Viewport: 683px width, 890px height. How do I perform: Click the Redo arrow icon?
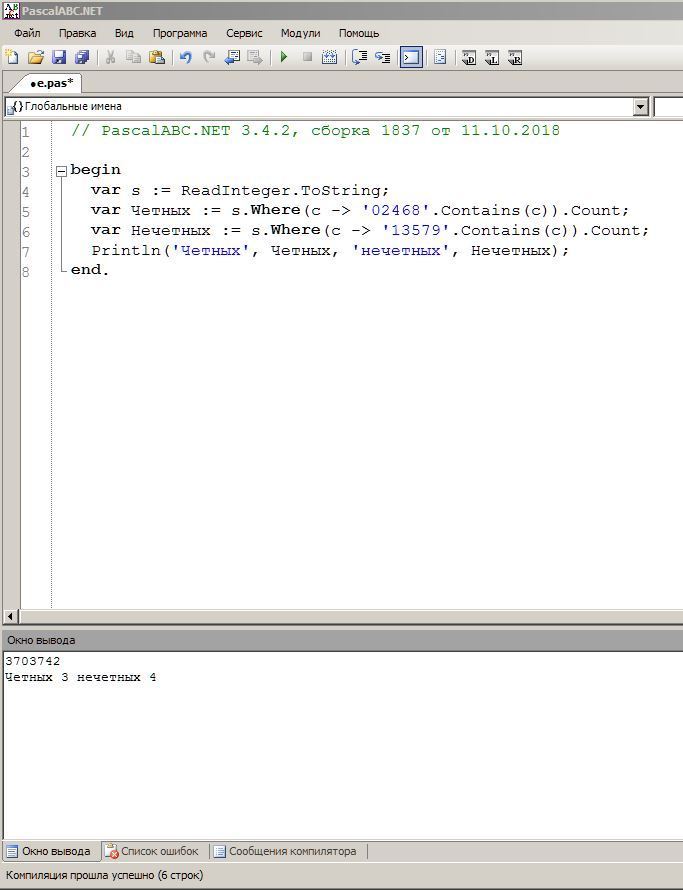coord(209,57)
